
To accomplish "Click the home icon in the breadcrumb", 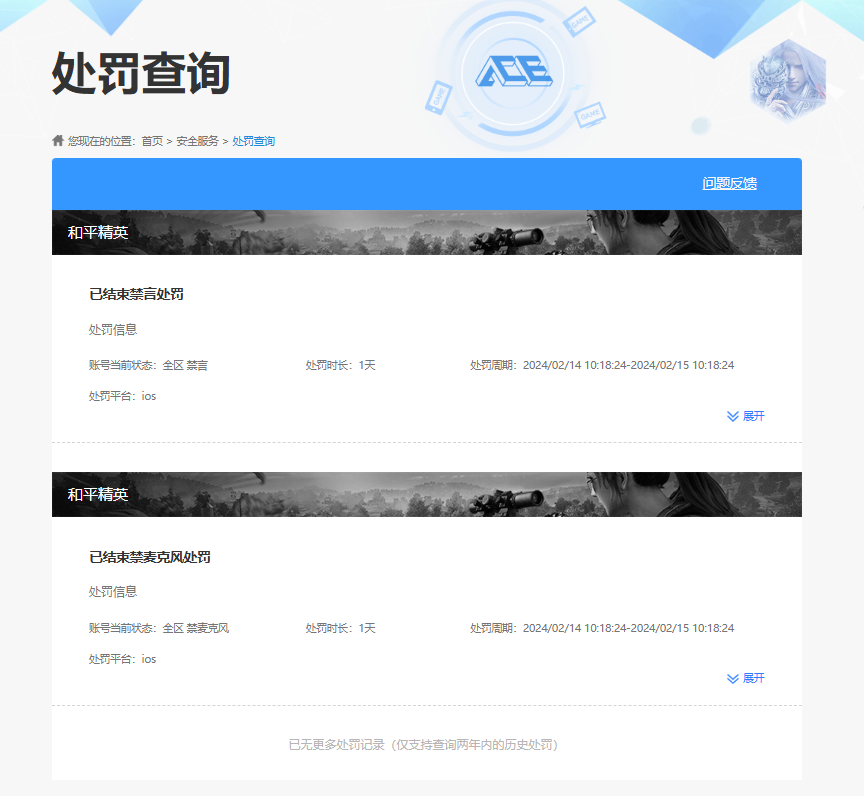I will pos(56,140).
